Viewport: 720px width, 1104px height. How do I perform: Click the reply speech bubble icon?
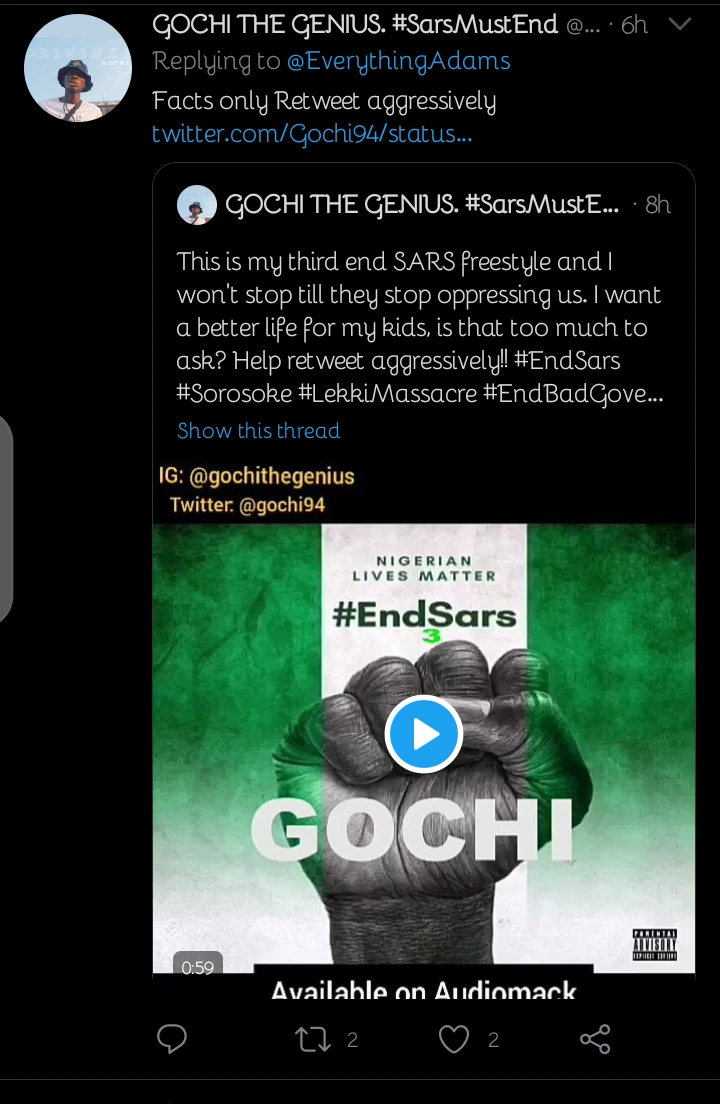172,1040
